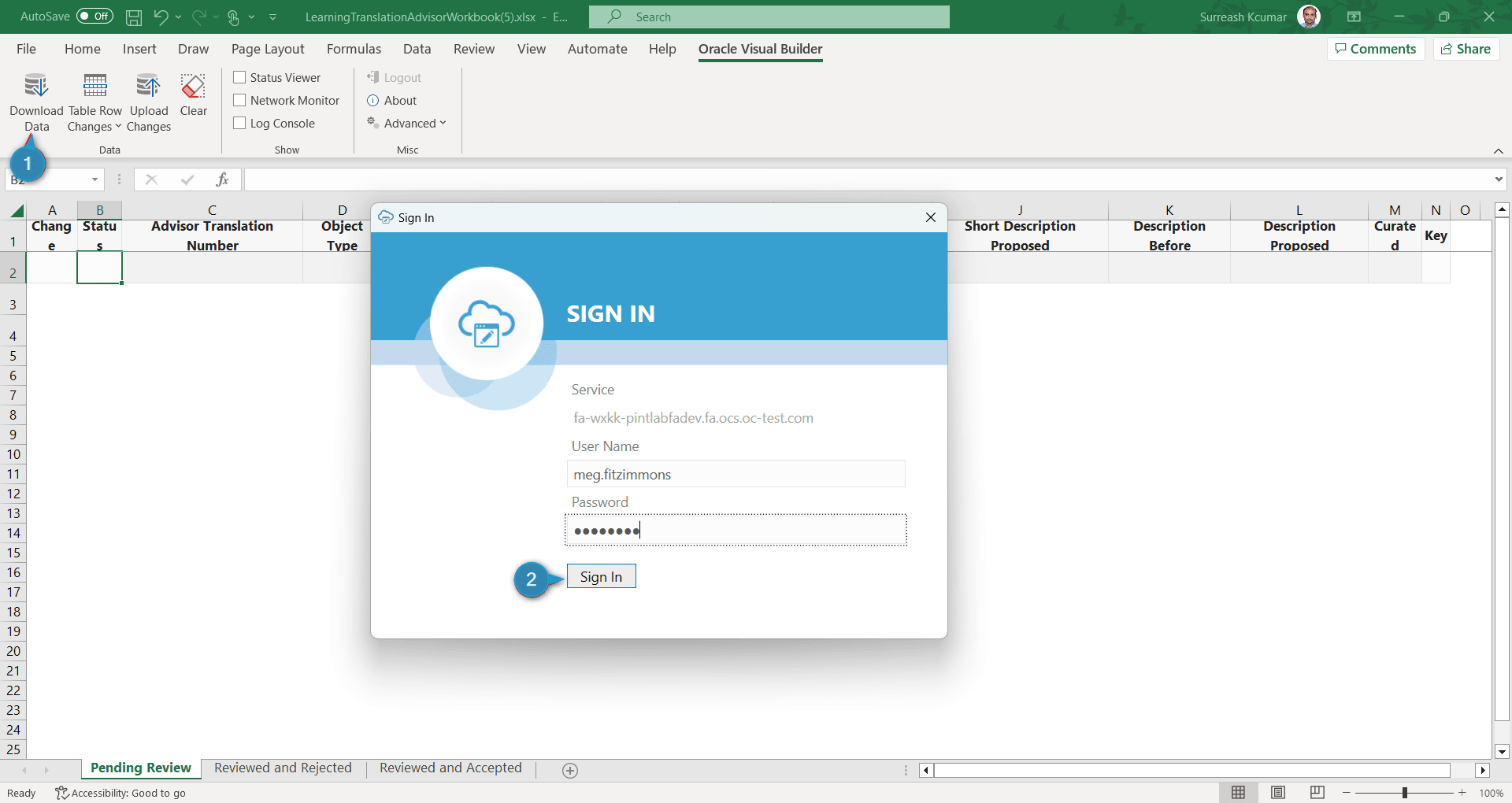1512x803 pixels.
Task: Open the Page Layout ribbon tab
Action: point(268,49)
